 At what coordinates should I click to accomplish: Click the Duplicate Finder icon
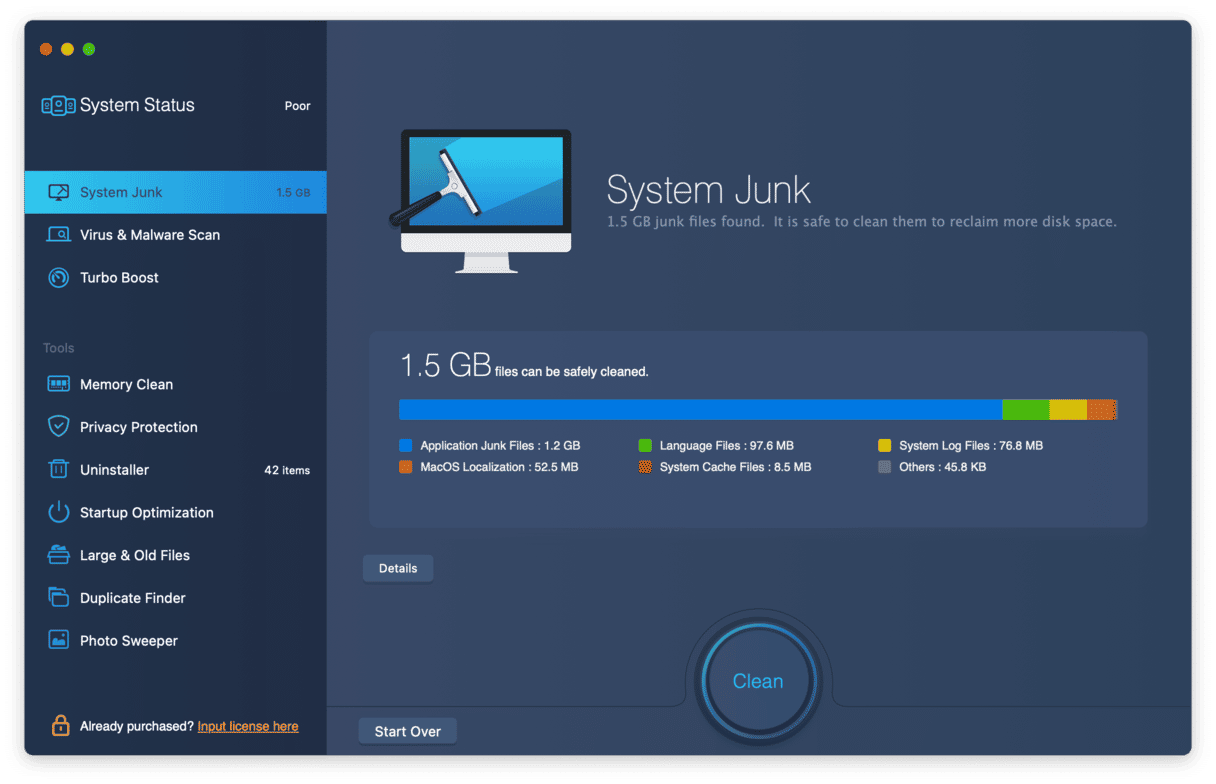click(58, 598)
